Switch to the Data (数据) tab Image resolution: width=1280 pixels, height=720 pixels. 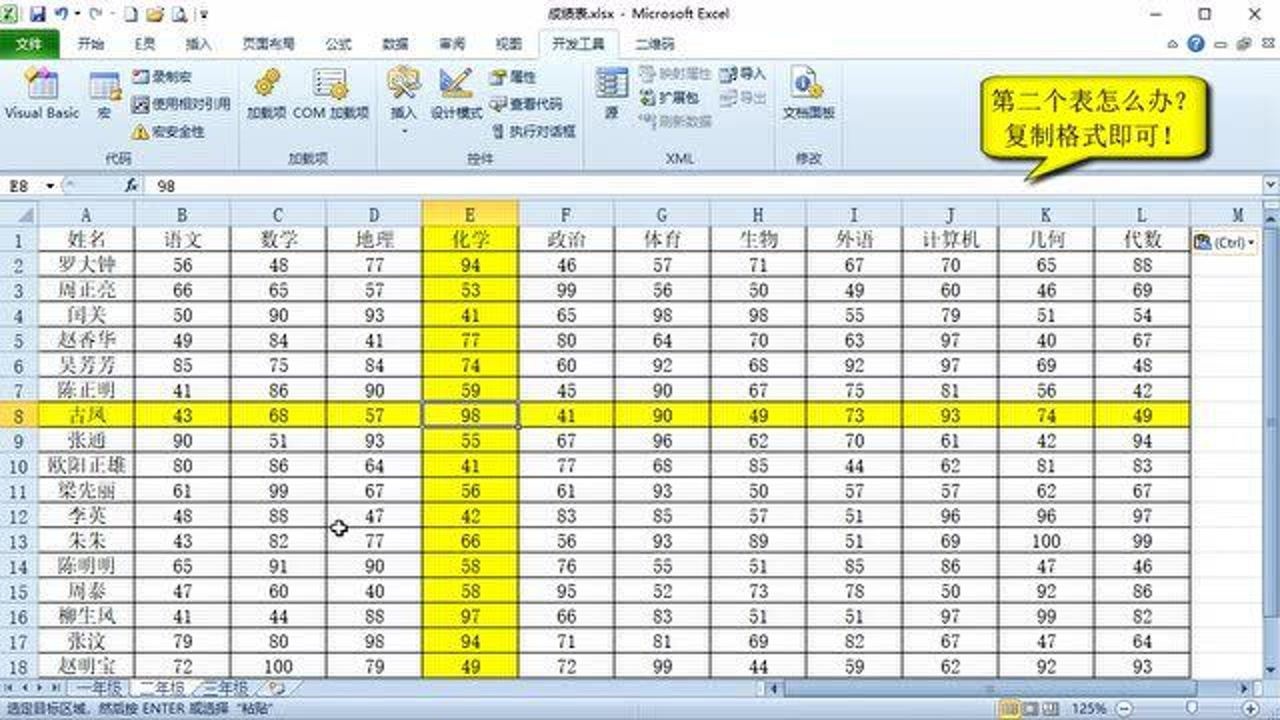(x=395, y=44)
